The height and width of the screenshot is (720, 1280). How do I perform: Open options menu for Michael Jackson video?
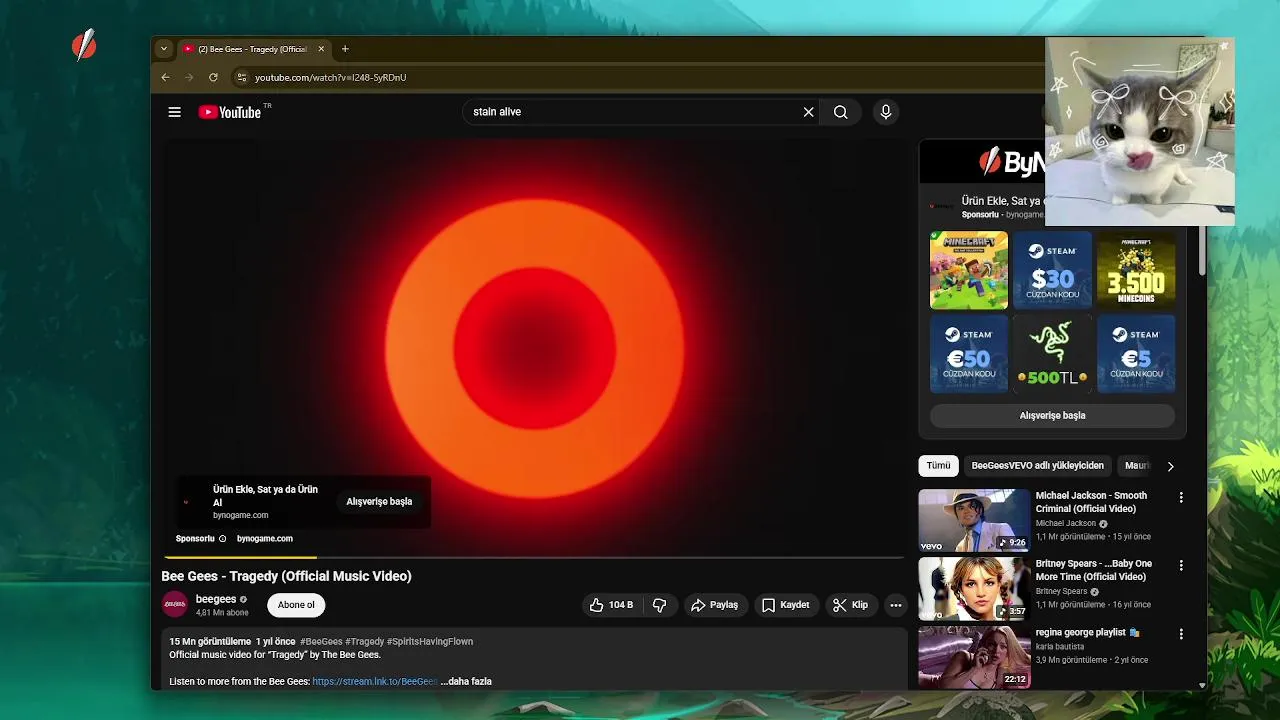click(1181, 497)
